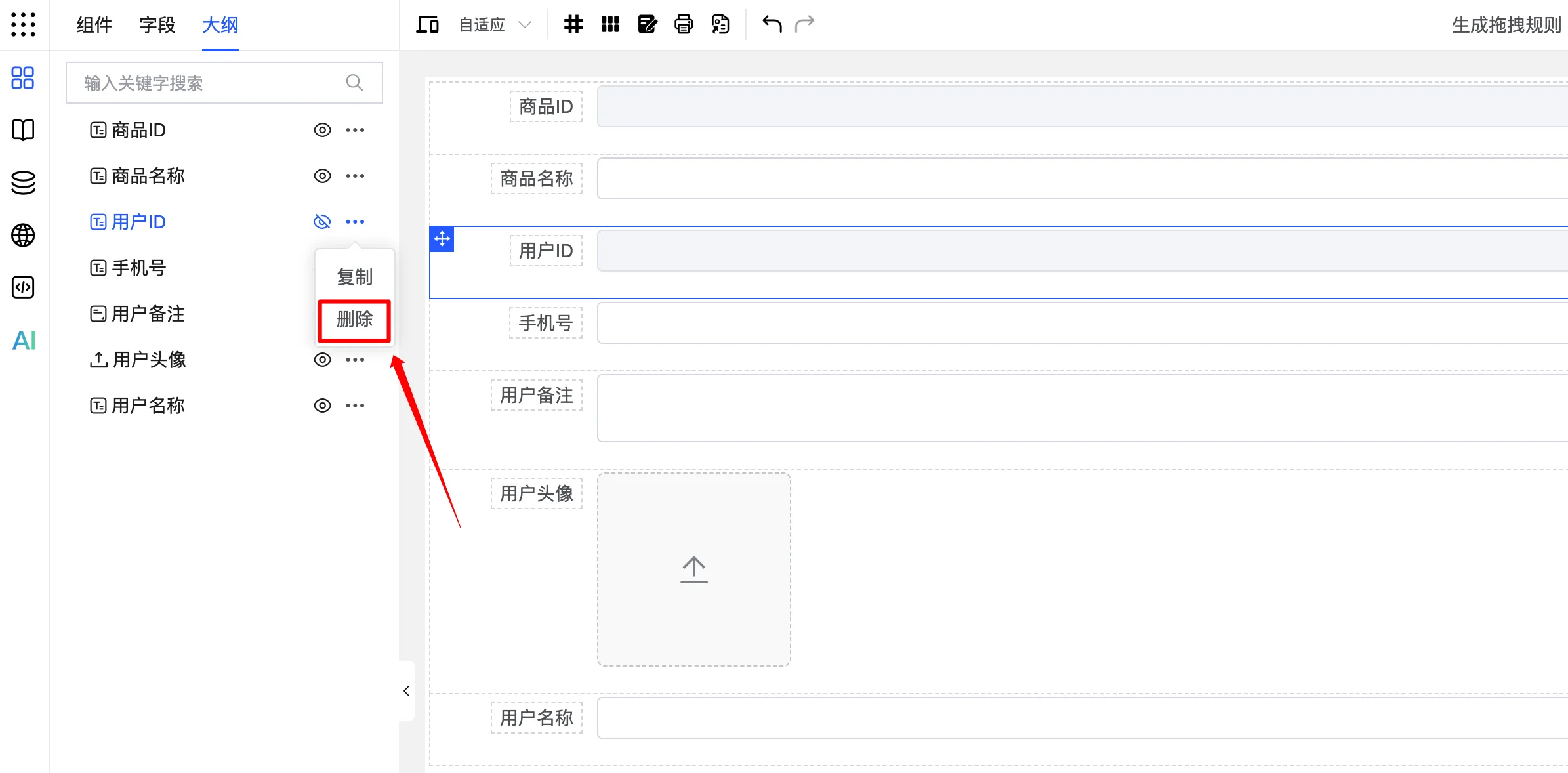1568x773 pixels.
Task: Click the globe icon in left sidebar
Action: [23, 235]
